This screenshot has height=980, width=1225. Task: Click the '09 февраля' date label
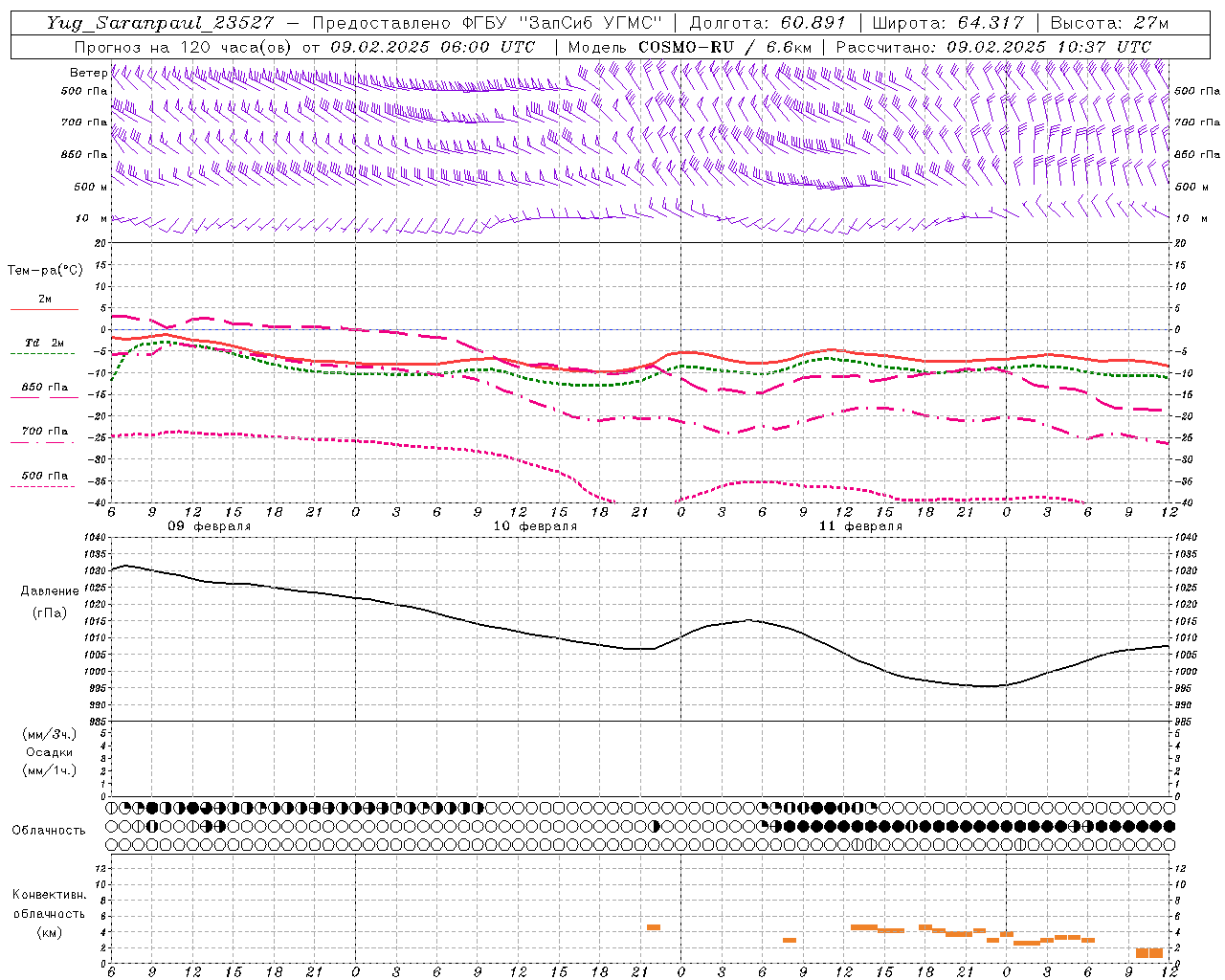click(x=210, y=526)
